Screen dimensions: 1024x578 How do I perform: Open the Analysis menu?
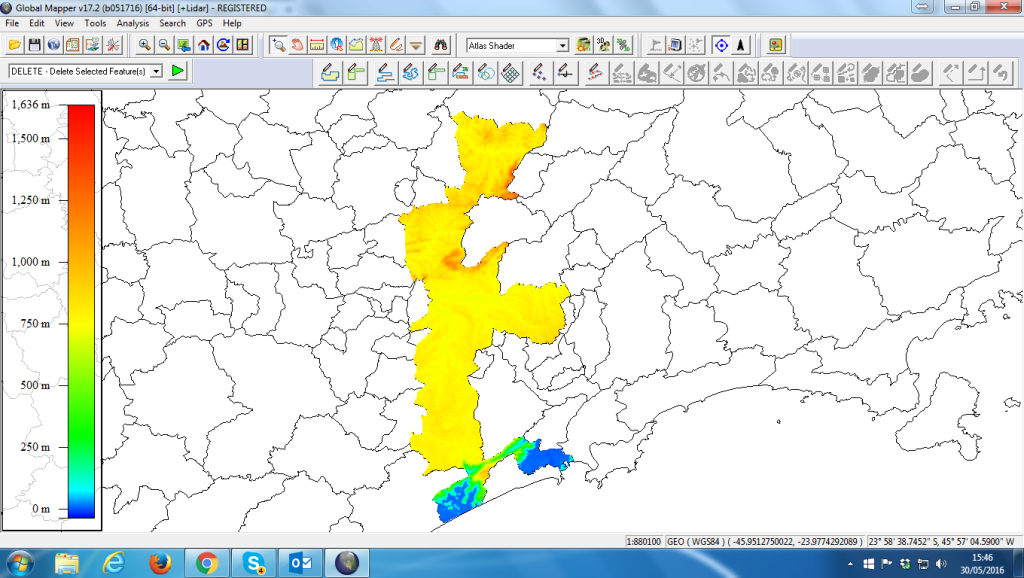click(132, 22)
